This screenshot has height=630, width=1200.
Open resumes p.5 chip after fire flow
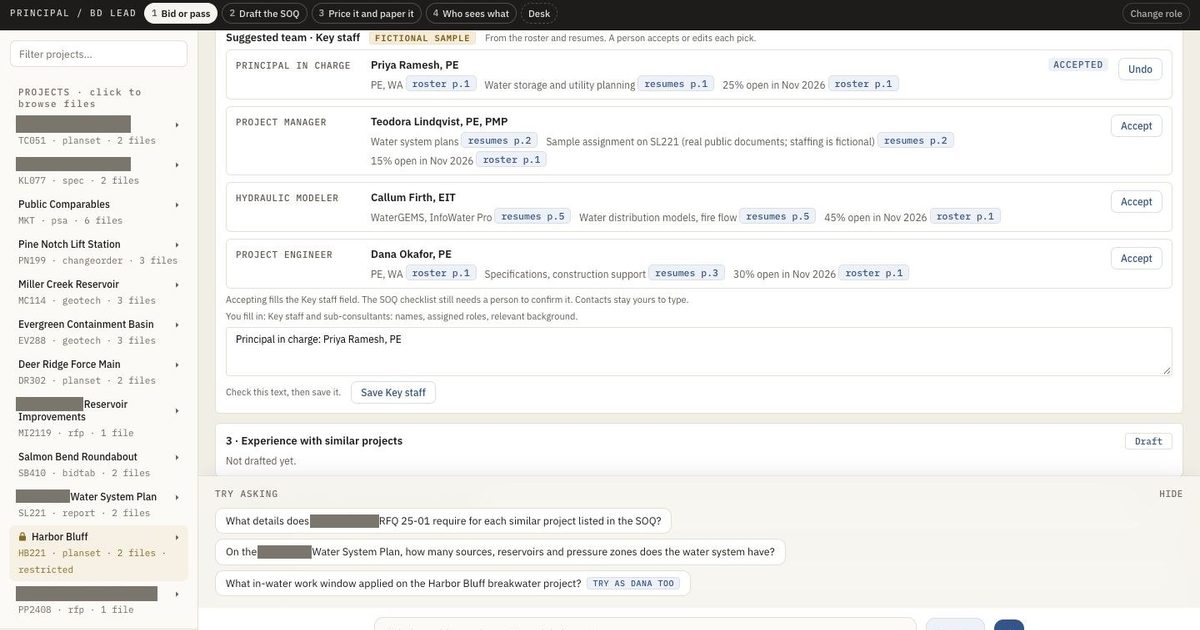[x=778, y=216]
